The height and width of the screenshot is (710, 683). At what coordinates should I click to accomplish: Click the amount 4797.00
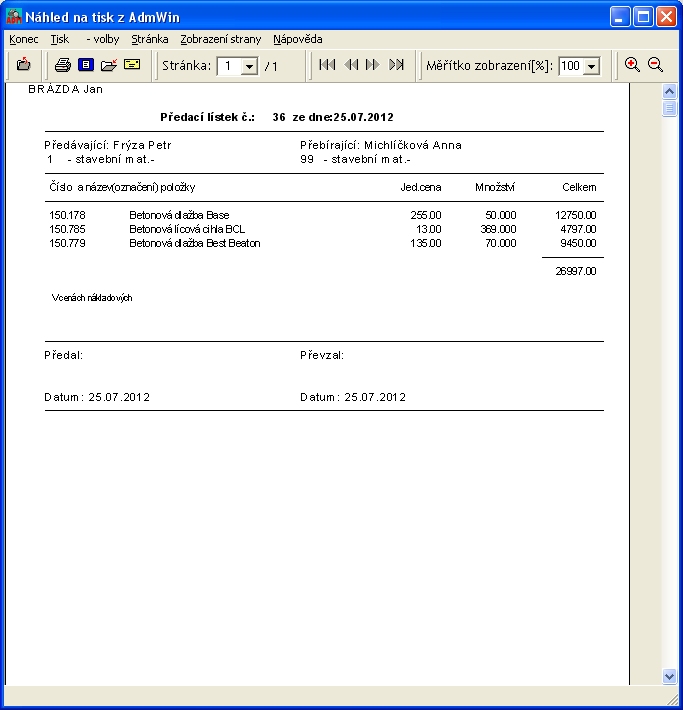tap(578, 229)
